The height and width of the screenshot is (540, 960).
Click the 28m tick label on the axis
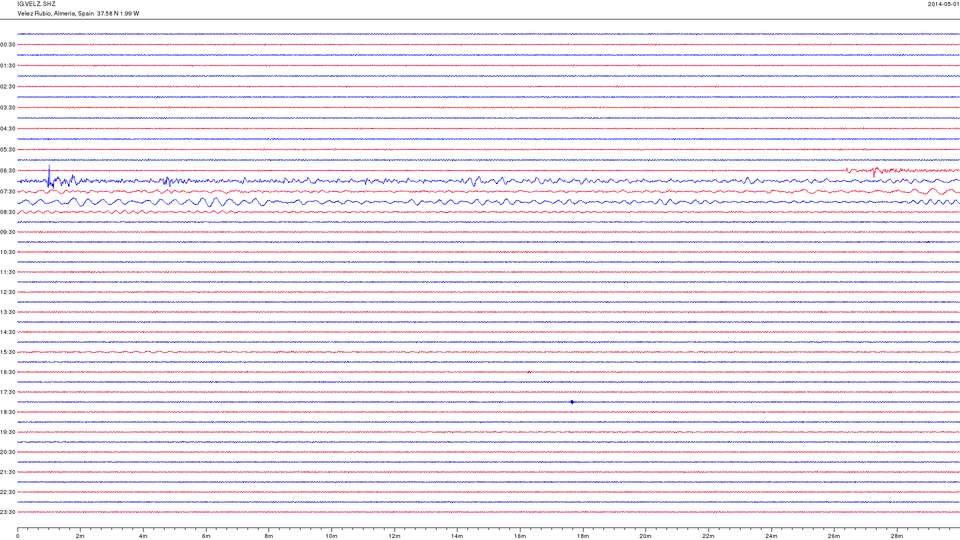tap(897, 536)
